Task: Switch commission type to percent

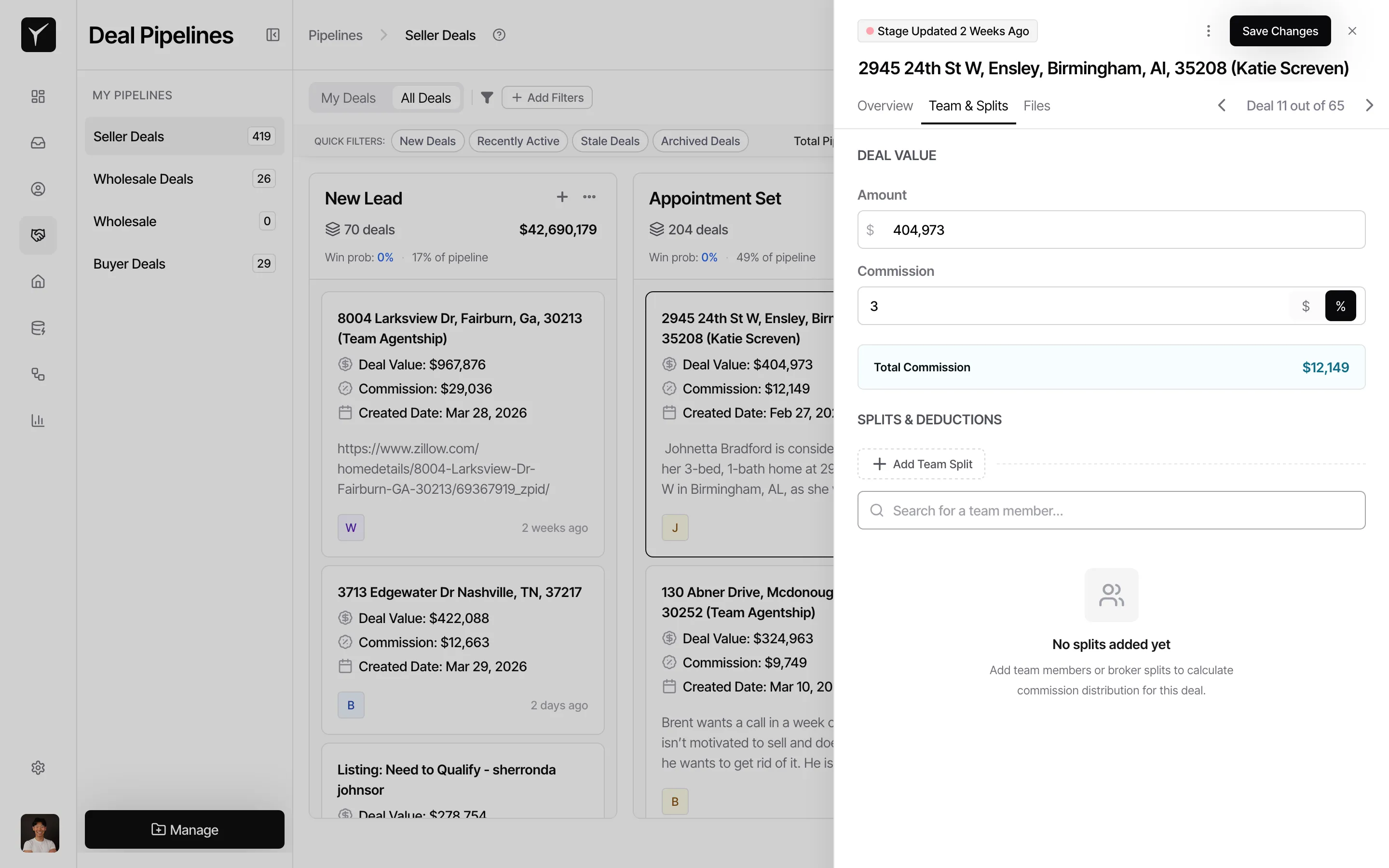Action: (x=1340, y=306)
